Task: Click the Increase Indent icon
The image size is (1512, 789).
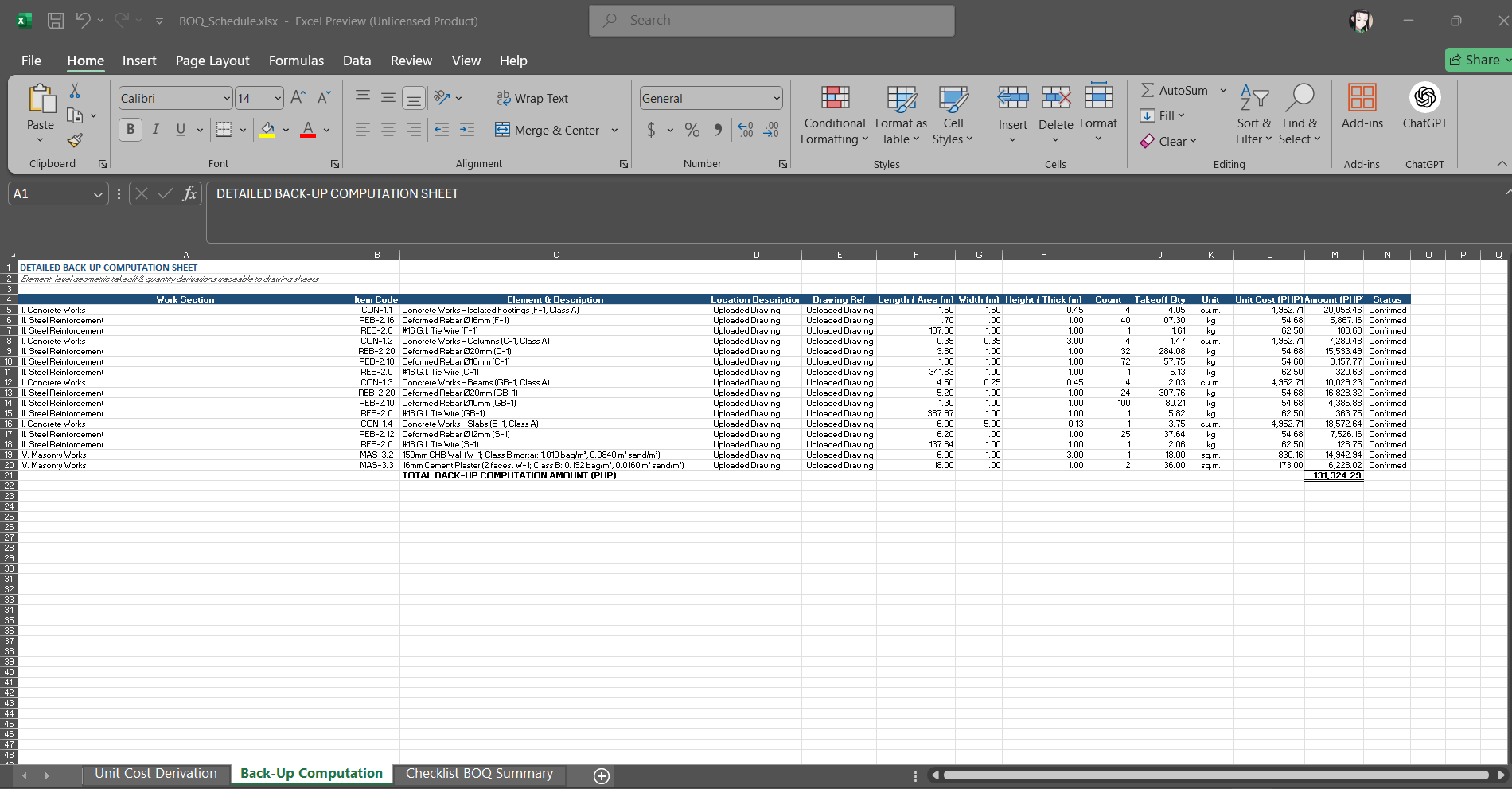Action: (467, 130)
